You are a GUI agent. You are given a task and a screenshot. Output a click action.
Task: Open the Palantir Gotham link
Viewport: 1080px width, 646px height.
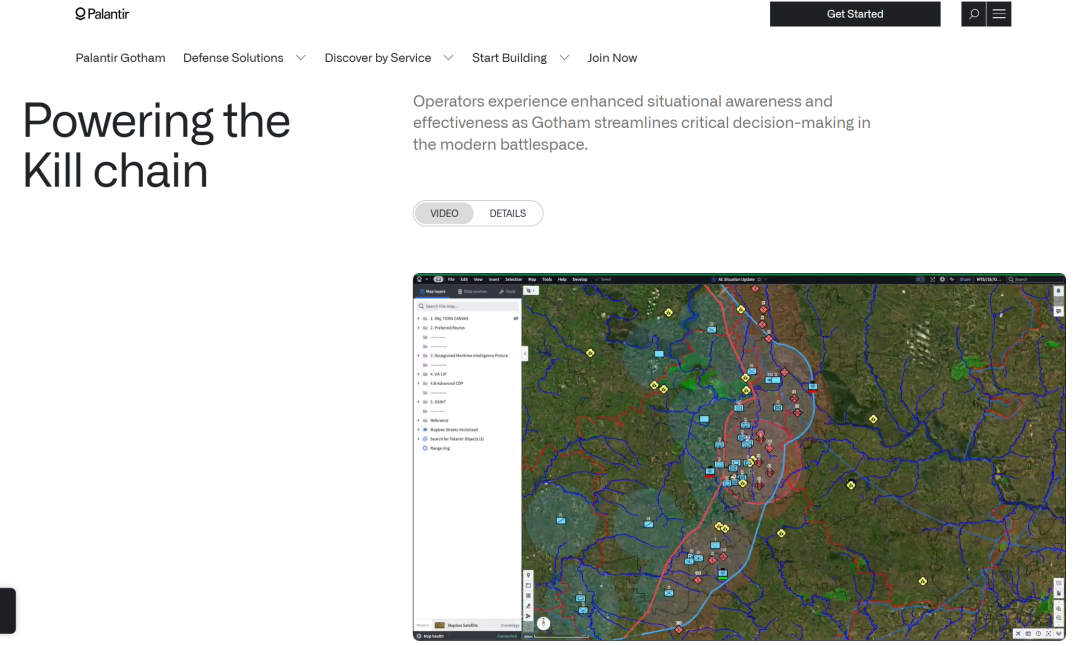pos(121,58)
